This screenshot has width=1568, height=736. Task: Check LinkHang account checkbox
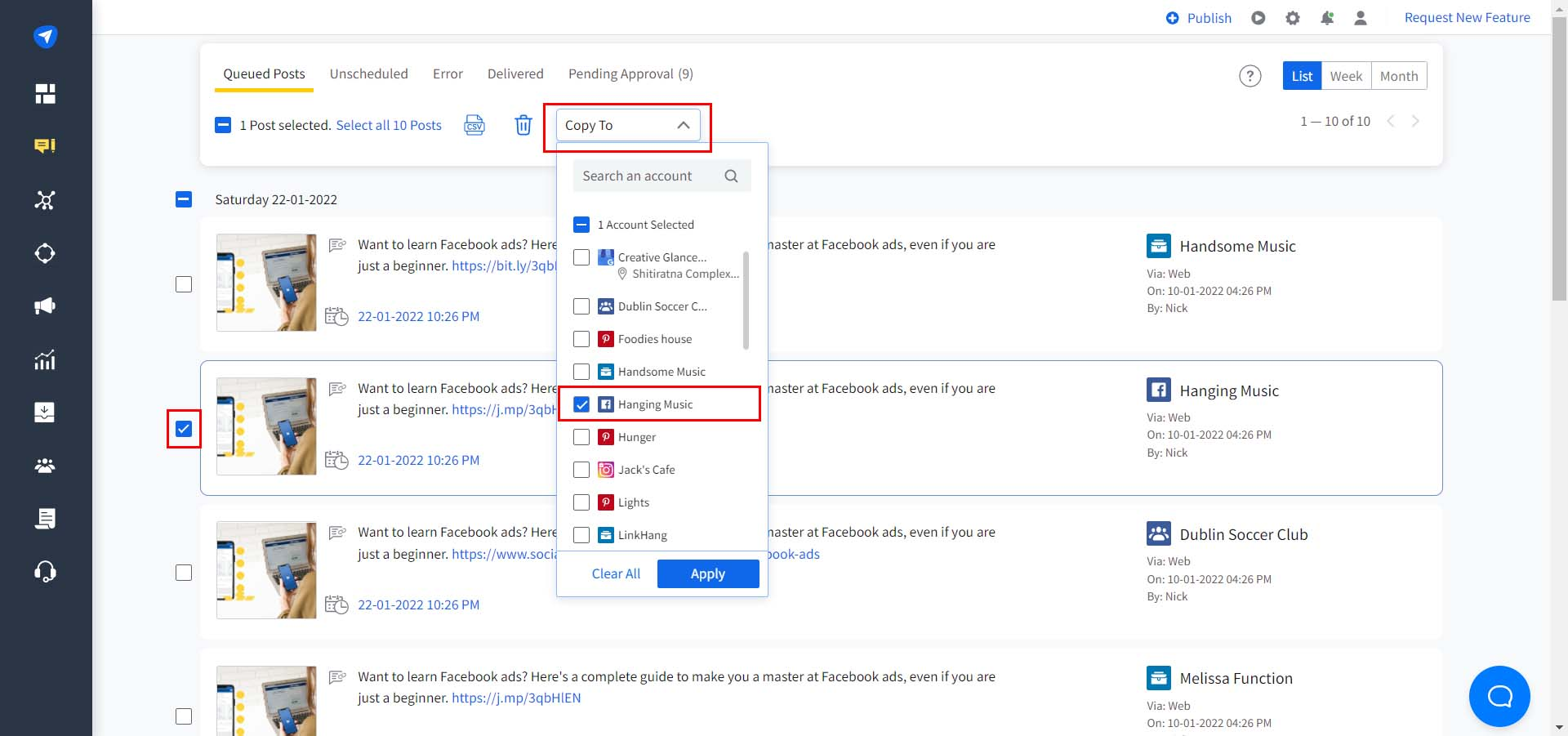581,535
